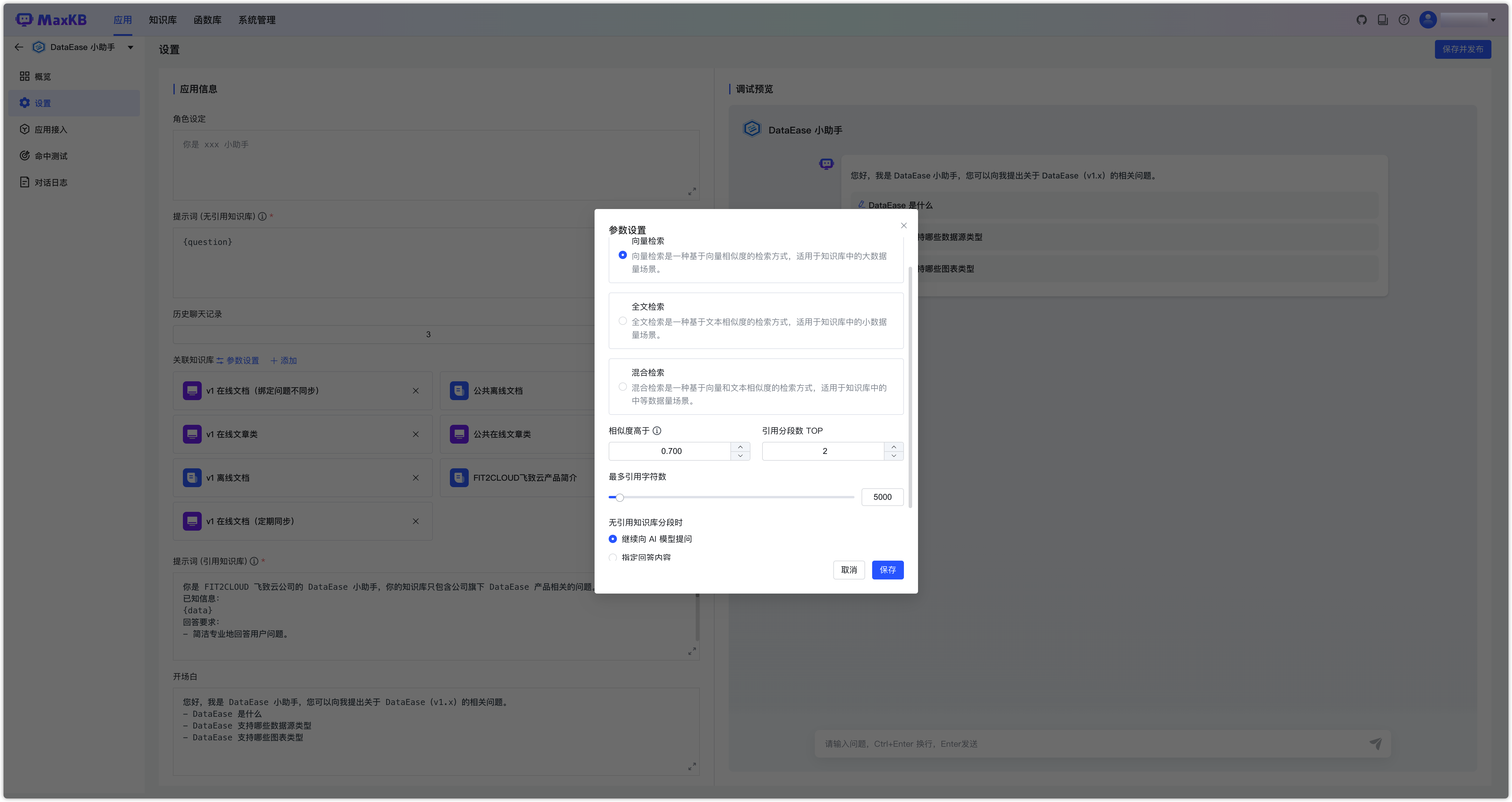The image size is (1512, 802).
Task: Open the documentation book icon
Action: coord(1383,20)
